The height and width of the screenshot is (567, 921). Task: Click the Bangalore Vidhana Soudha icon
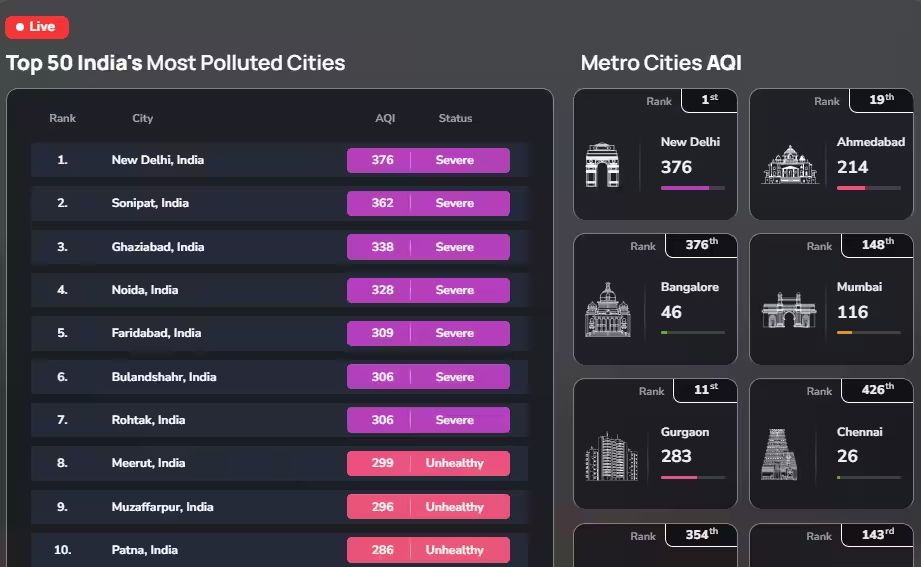(607, 310)
